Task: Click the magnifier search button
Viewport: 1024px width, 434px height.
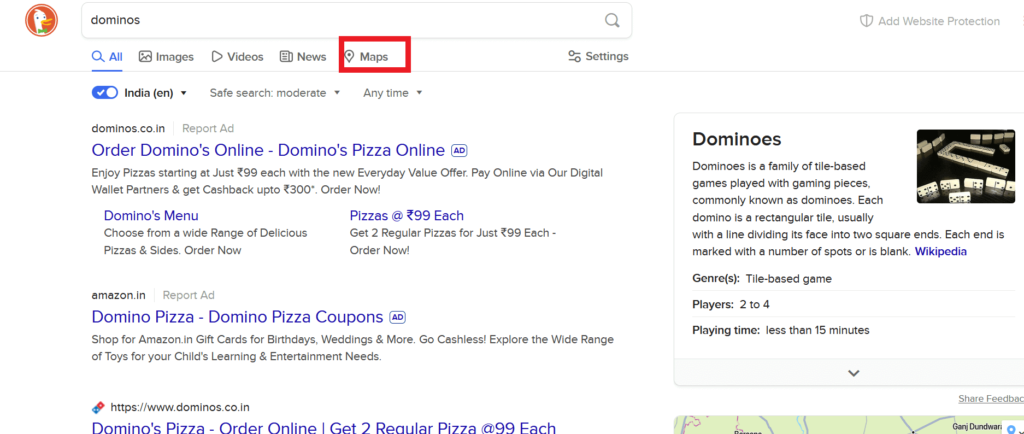Action: pyautogui.click(x=612, y=20)
